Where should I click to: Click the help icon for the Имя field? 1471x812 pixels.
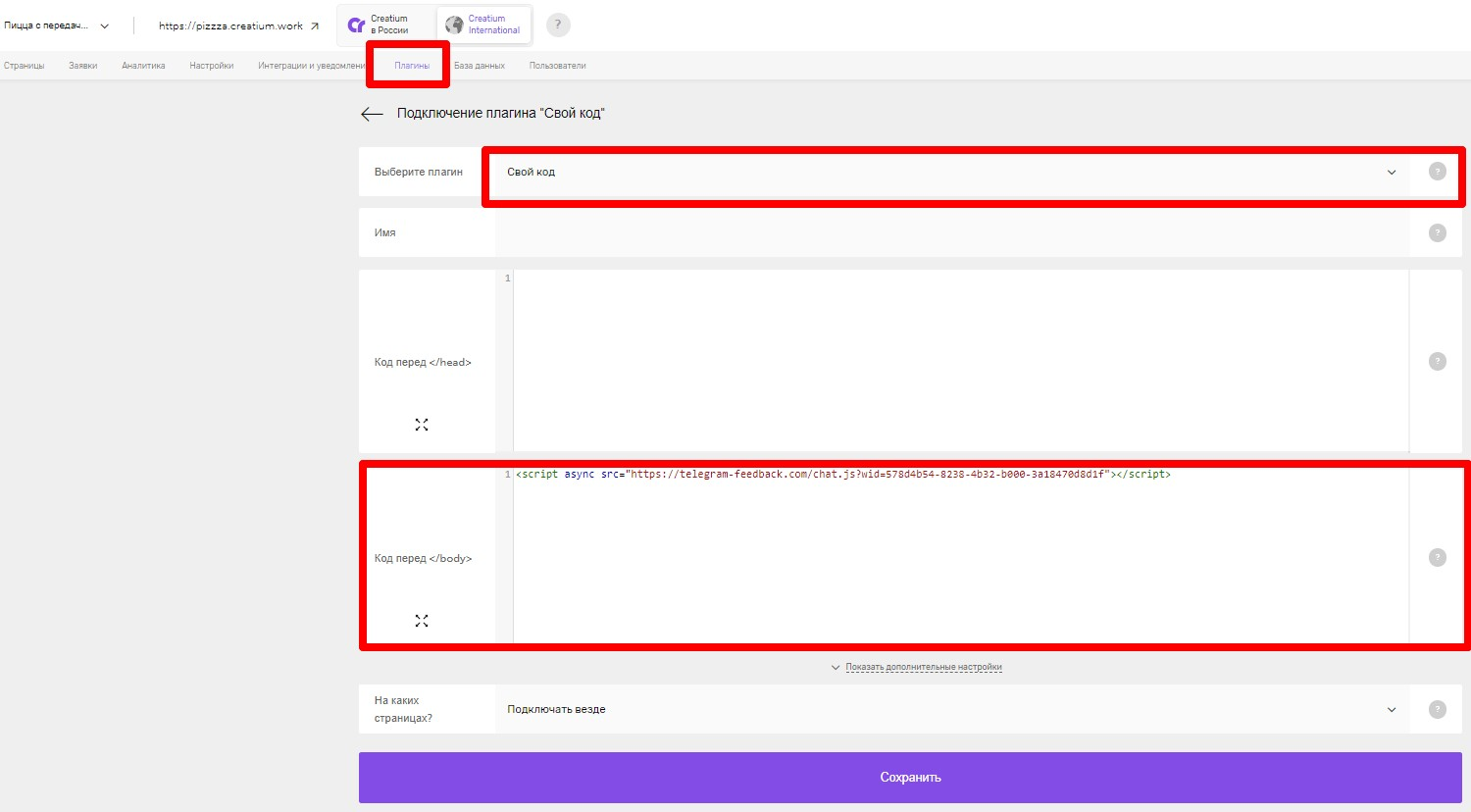pos(1438,232)
